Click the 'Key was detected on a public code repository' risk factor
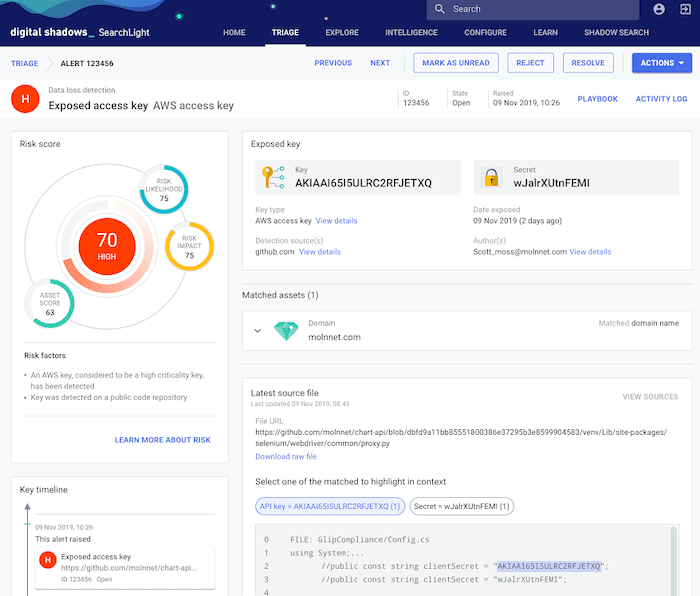Image resolution: width=700 pixels, height=596 pixels. (x=108, y=397)
